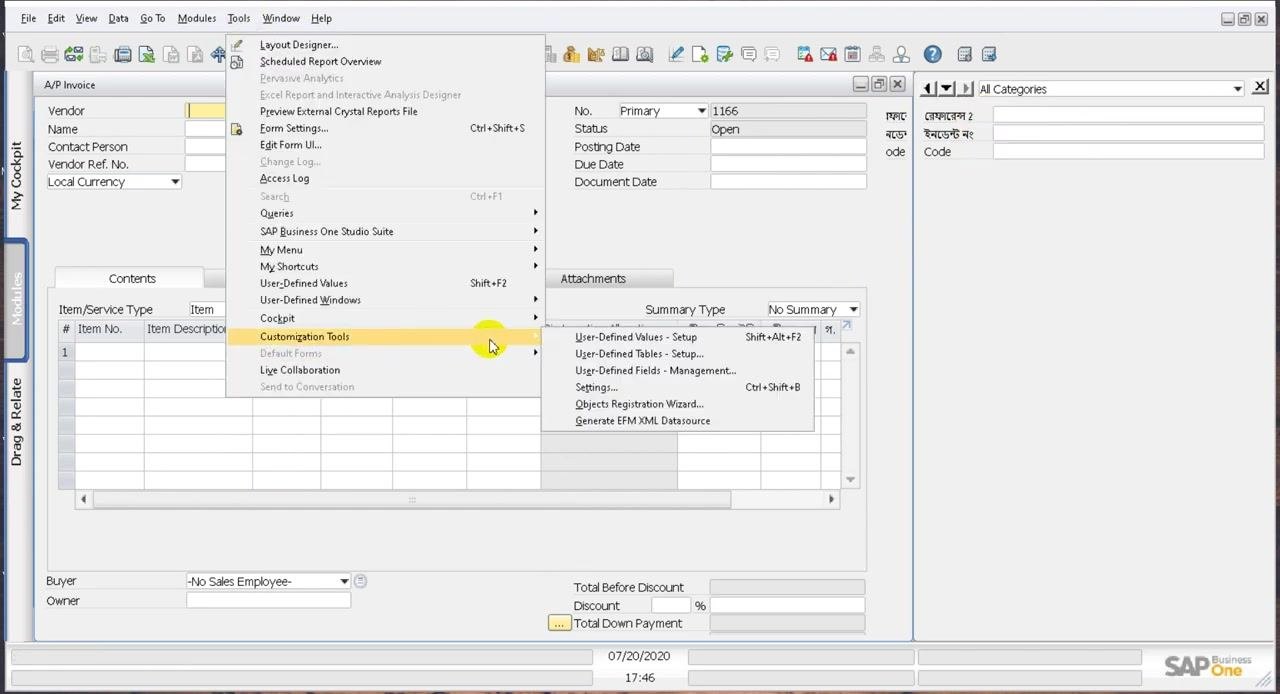Click the Form Settings page-gear toolbar icon
1280x694 pixels.
point(700,54)
